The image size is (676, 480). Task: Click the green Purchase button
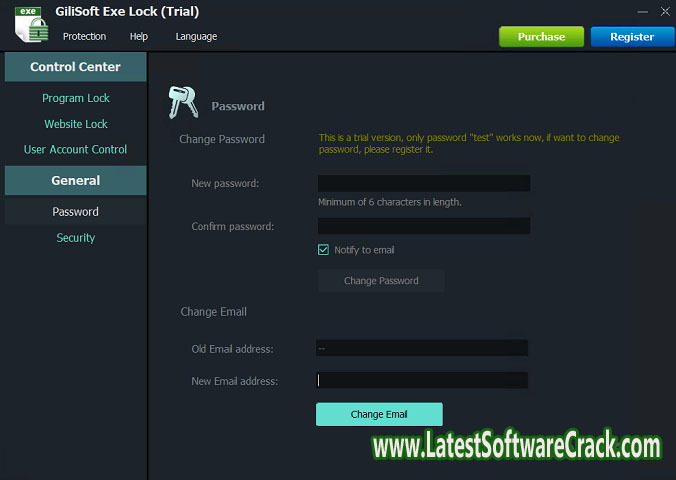[x=541, y=37]
